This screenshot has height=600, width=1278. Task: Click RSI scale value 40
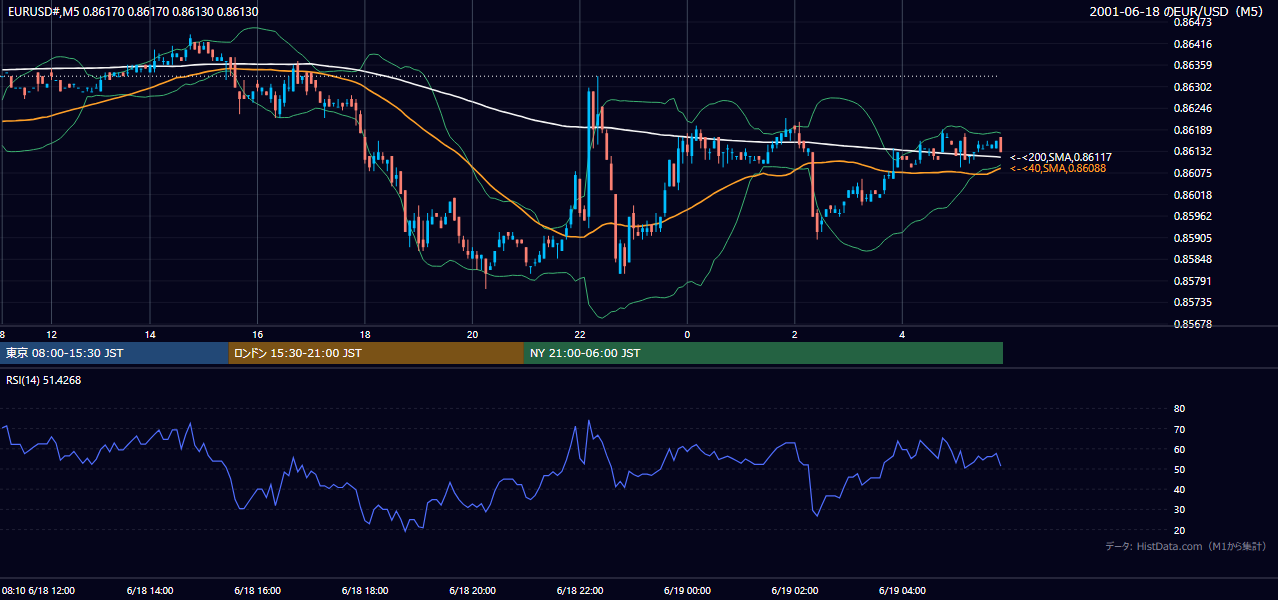1179,489
